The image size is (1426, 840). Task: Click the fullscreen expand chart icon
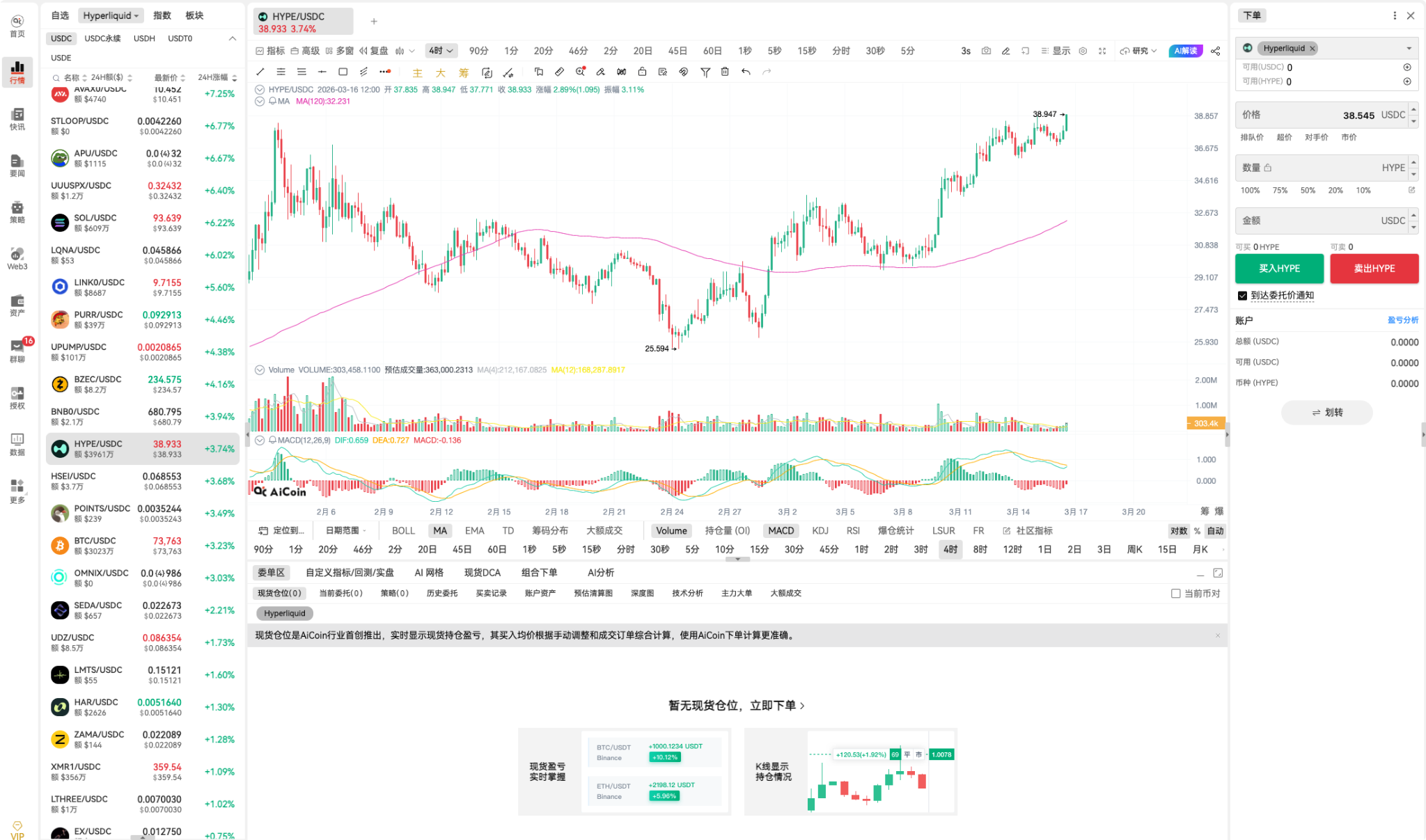(1102, 51)
